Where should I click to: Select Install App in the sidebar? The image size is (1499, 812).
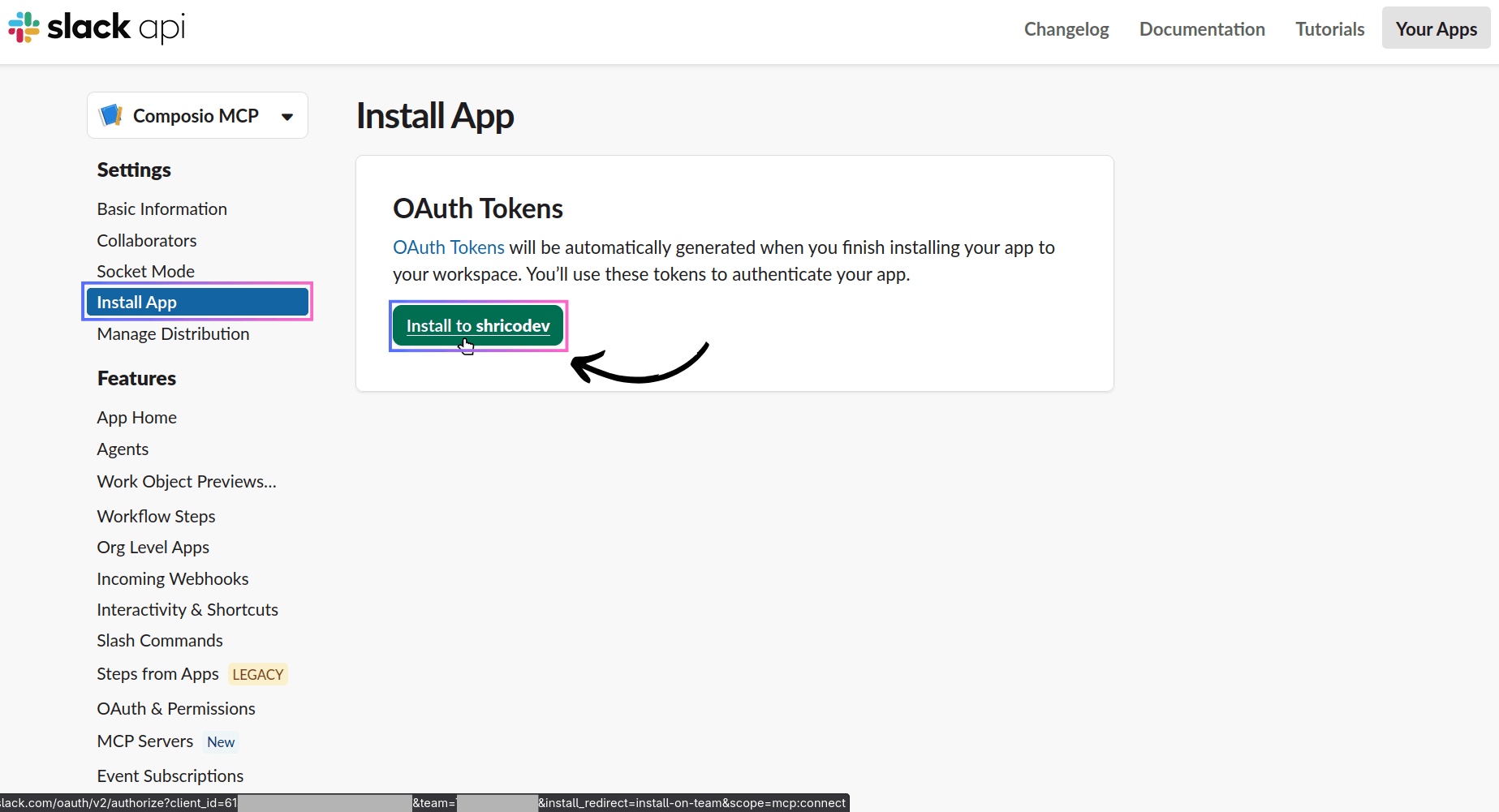(x=197, y=303)
